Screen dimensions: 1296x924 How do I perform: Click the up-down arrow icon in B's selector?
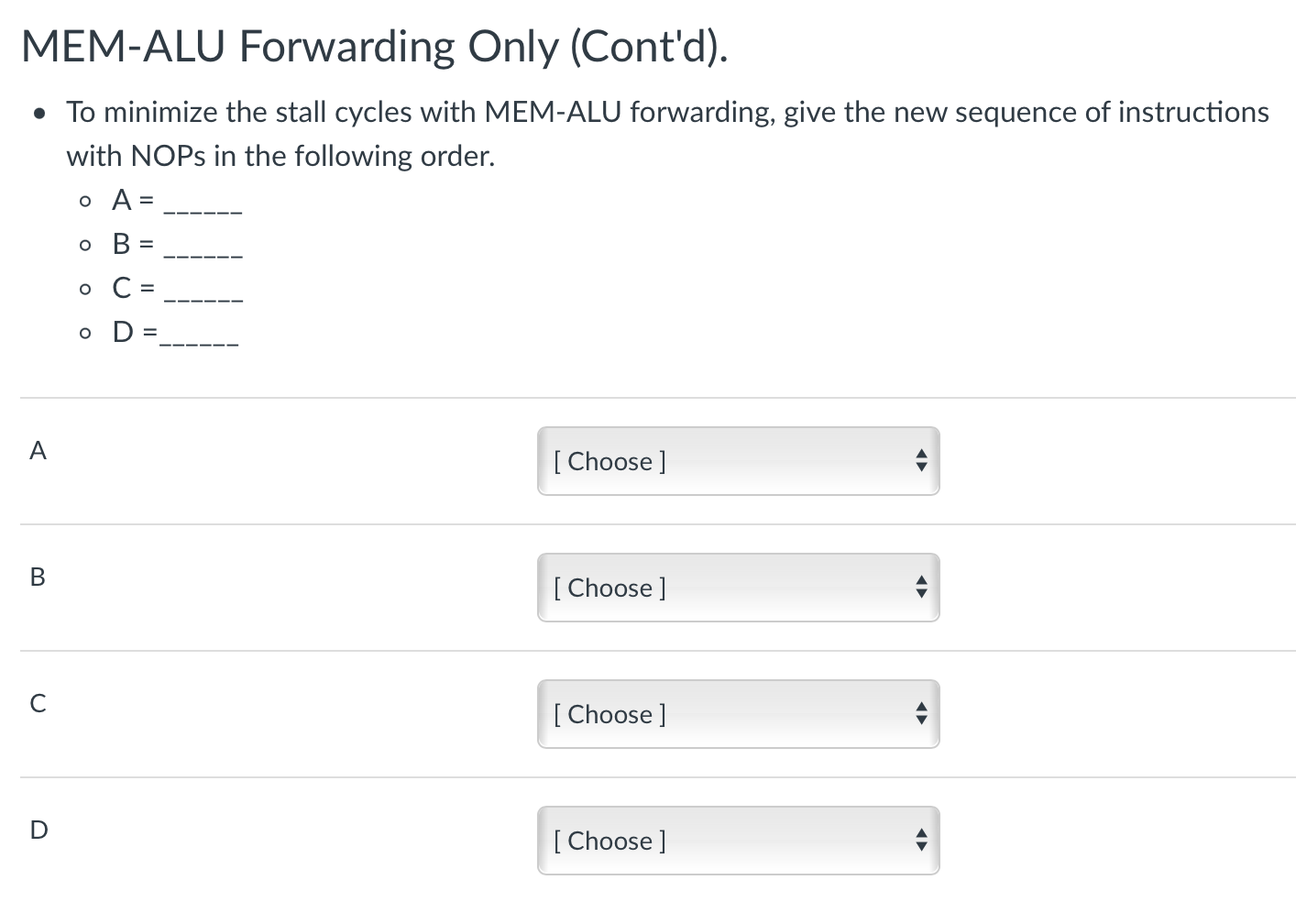(921, 588)
